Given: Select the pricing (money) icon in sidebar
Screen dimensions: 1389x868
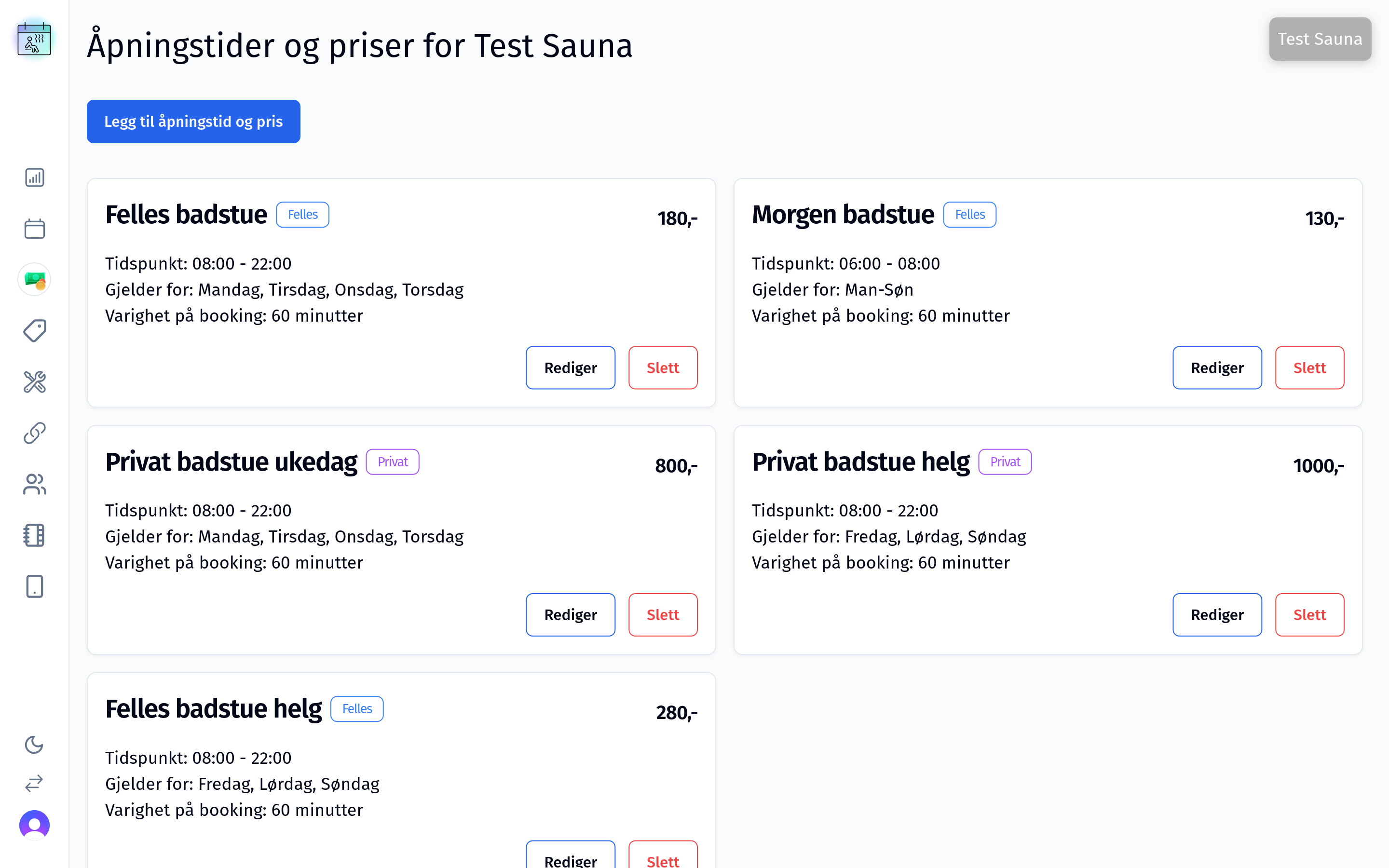Looking at the screenshot, I should [34, 280].
